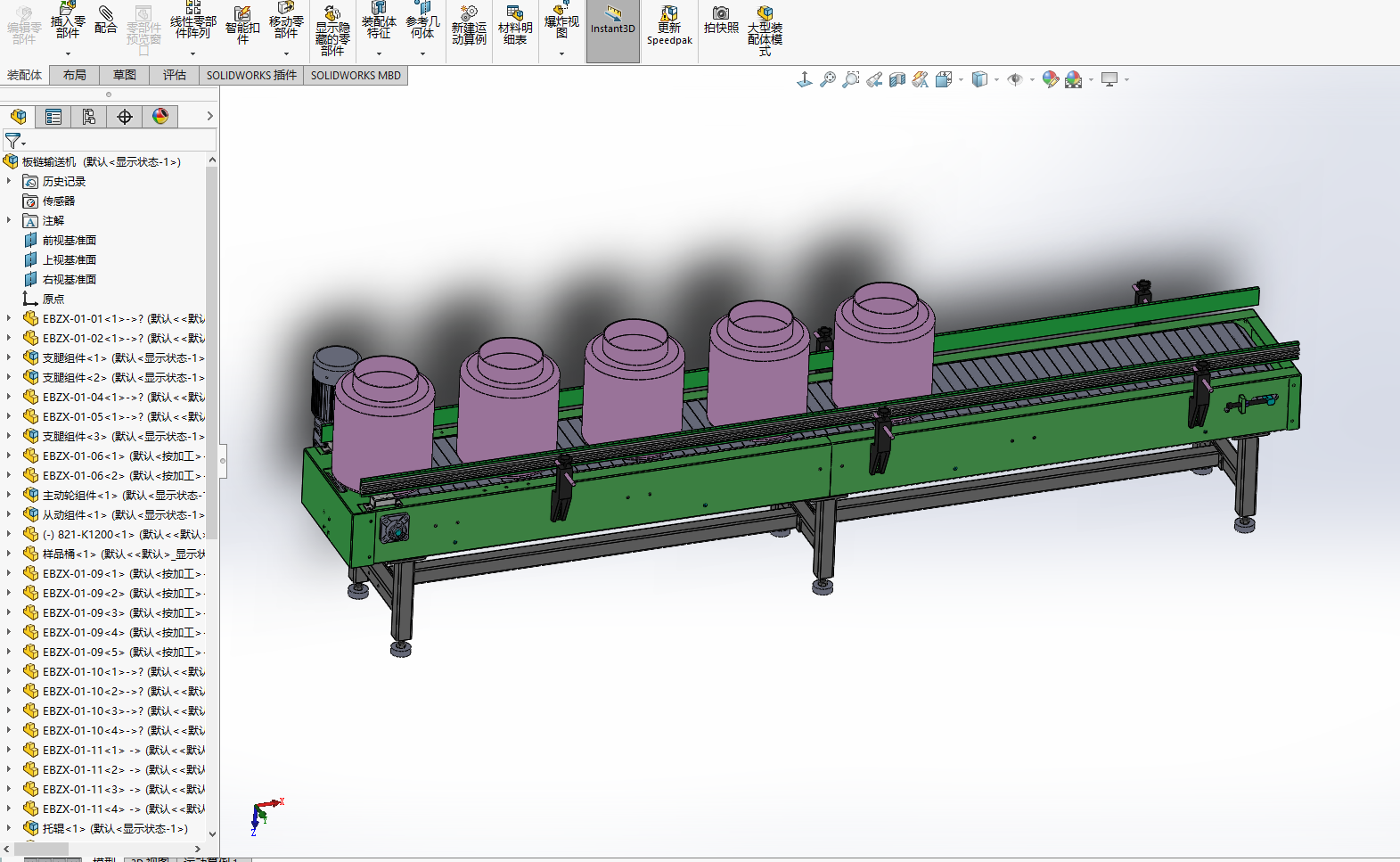Click the 拍快照 (Take Snapshot) camera icon
The height and width of the screenshot is (862, 1400).
721,20
